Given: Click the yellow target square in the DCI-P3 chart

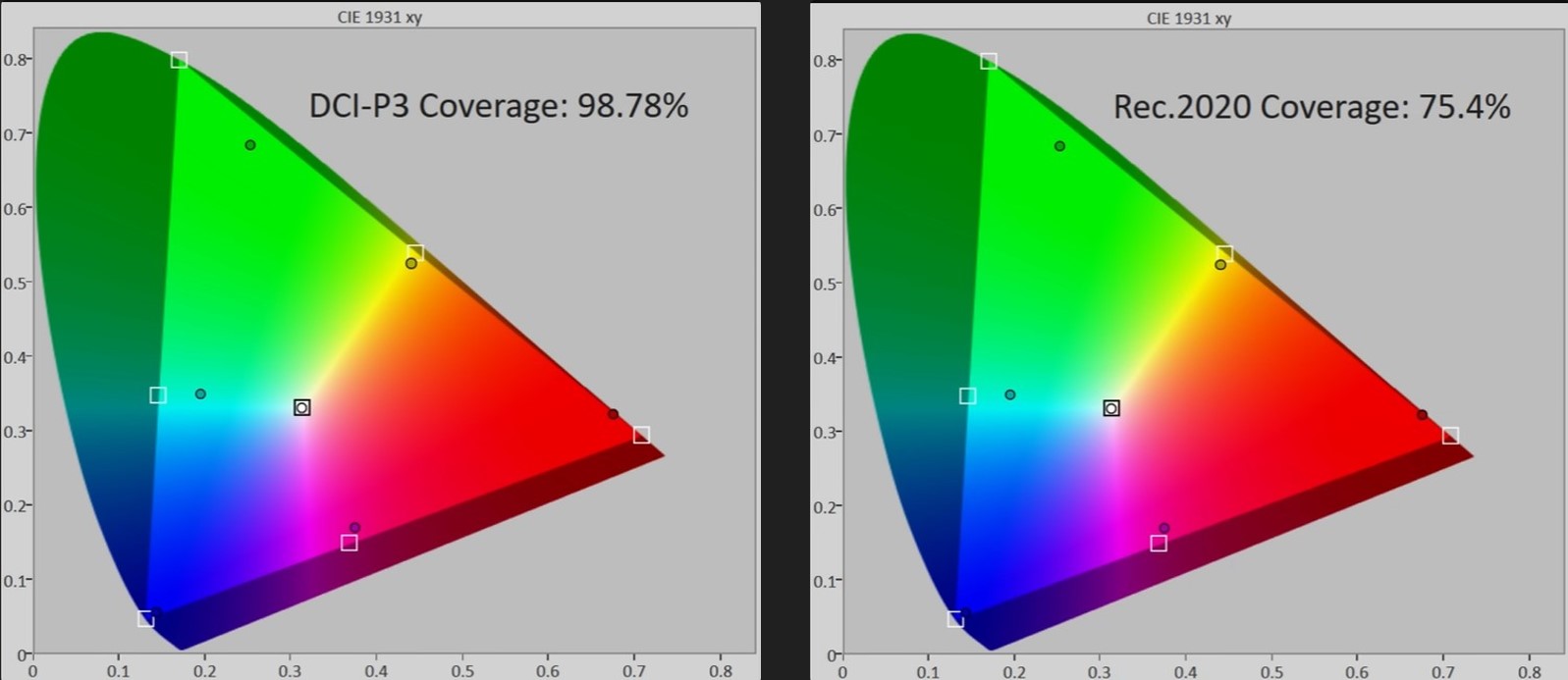Looking at the screenshot, I should pyautogui.click(x=415, y=253).
